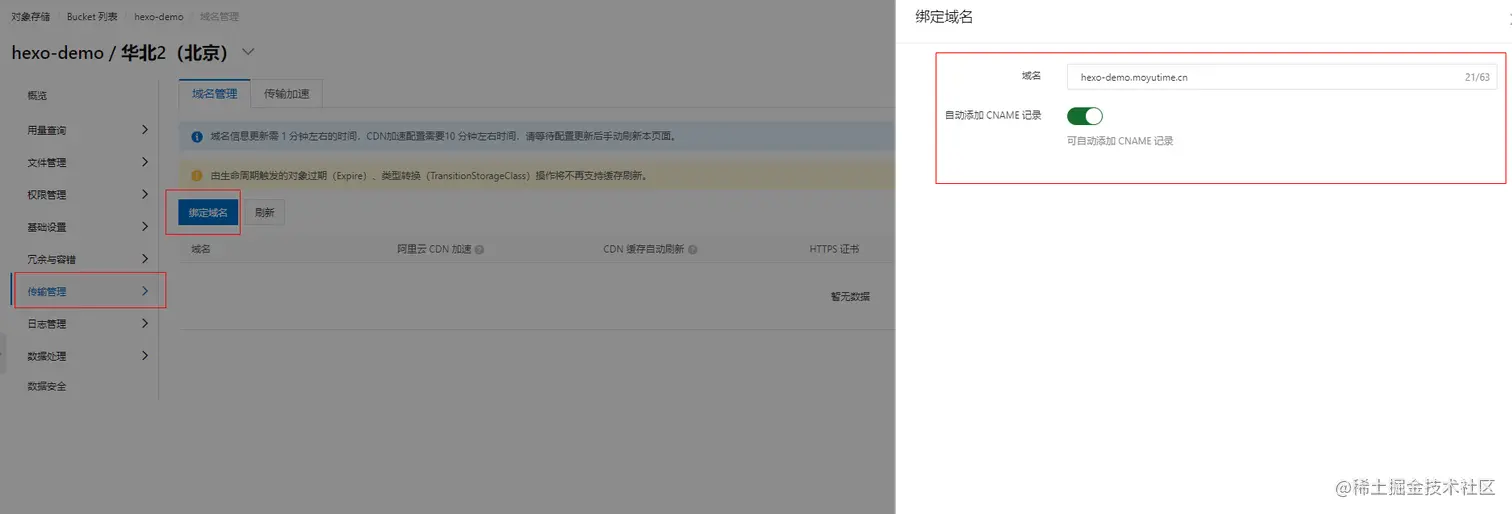Go to 对象存储 in the breadcrumb
This screenshot has width=1512, height=514.
pyautogui.click(x=31, y=17)
